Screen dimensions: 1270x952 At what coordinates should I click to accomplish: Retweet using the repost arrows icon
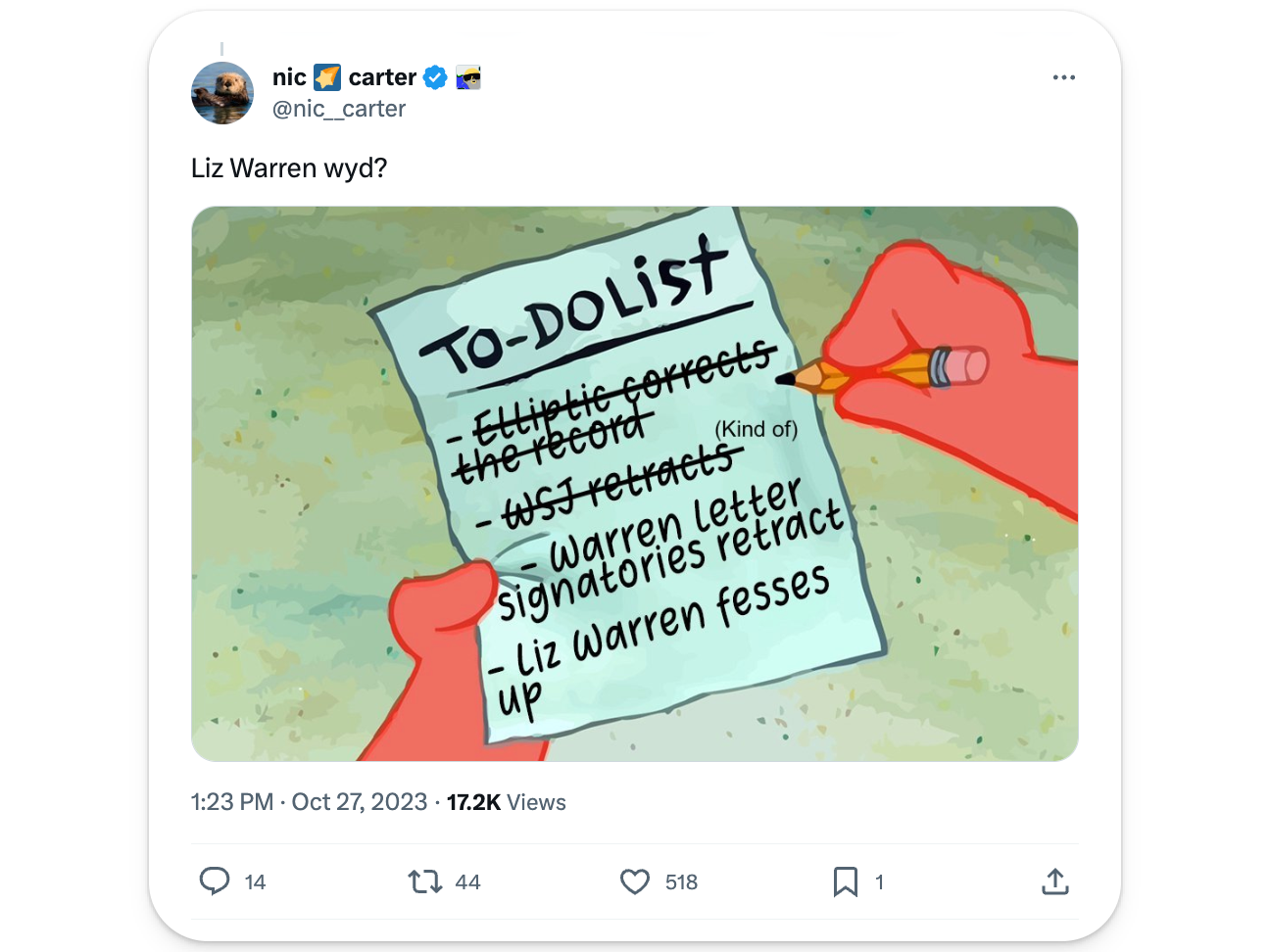point(425,881)
